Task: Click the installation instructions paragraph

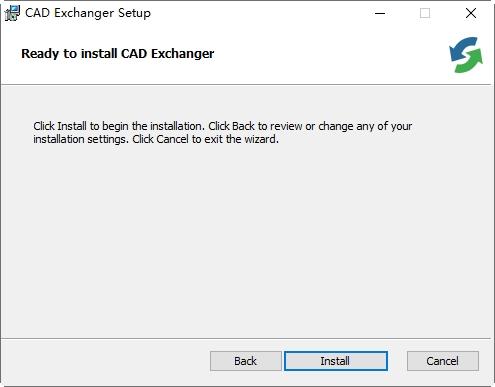Action: click(222, 133)
